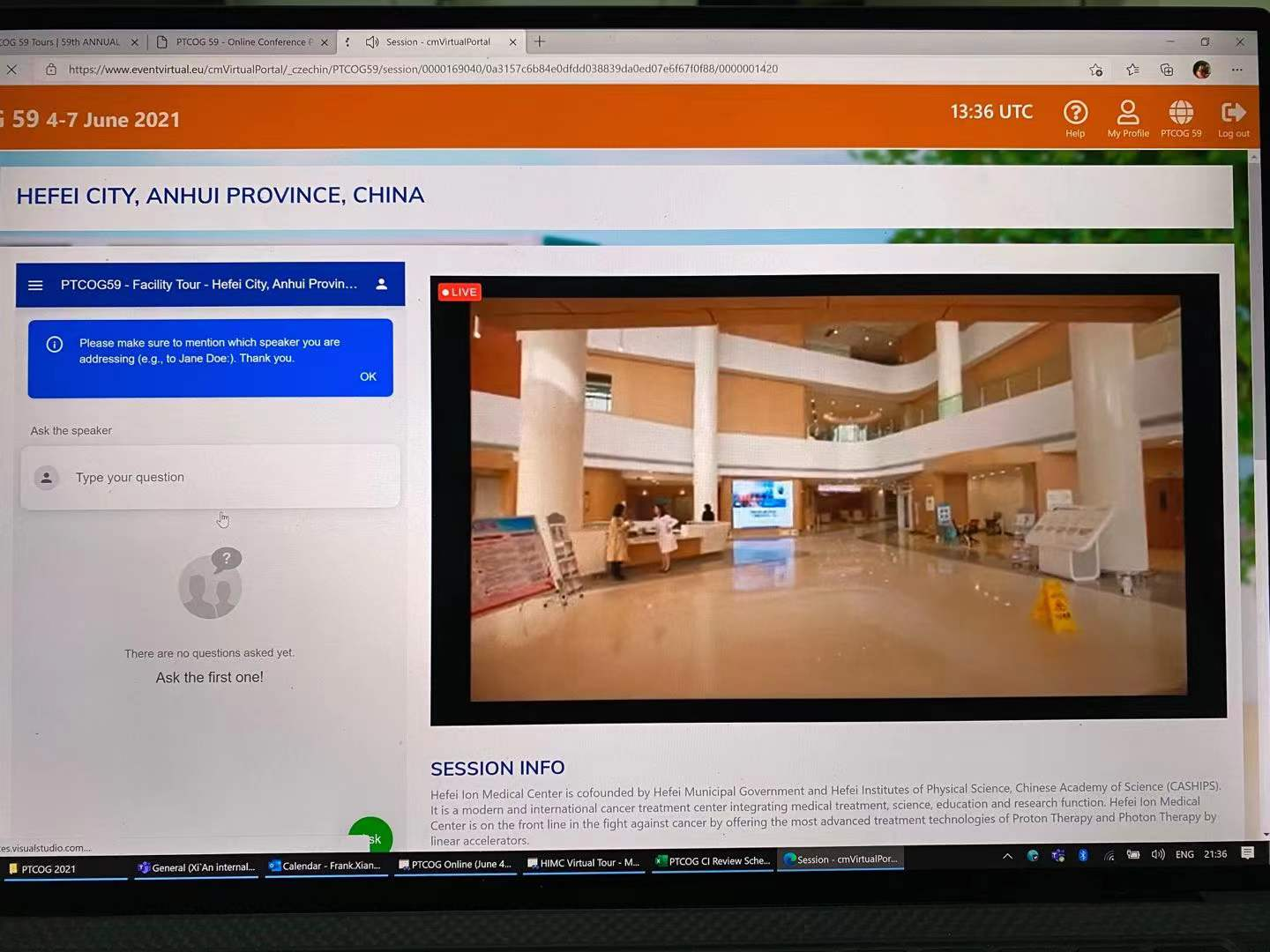
Task: Click the Teams tray icon
Action: coord(1057,855)
